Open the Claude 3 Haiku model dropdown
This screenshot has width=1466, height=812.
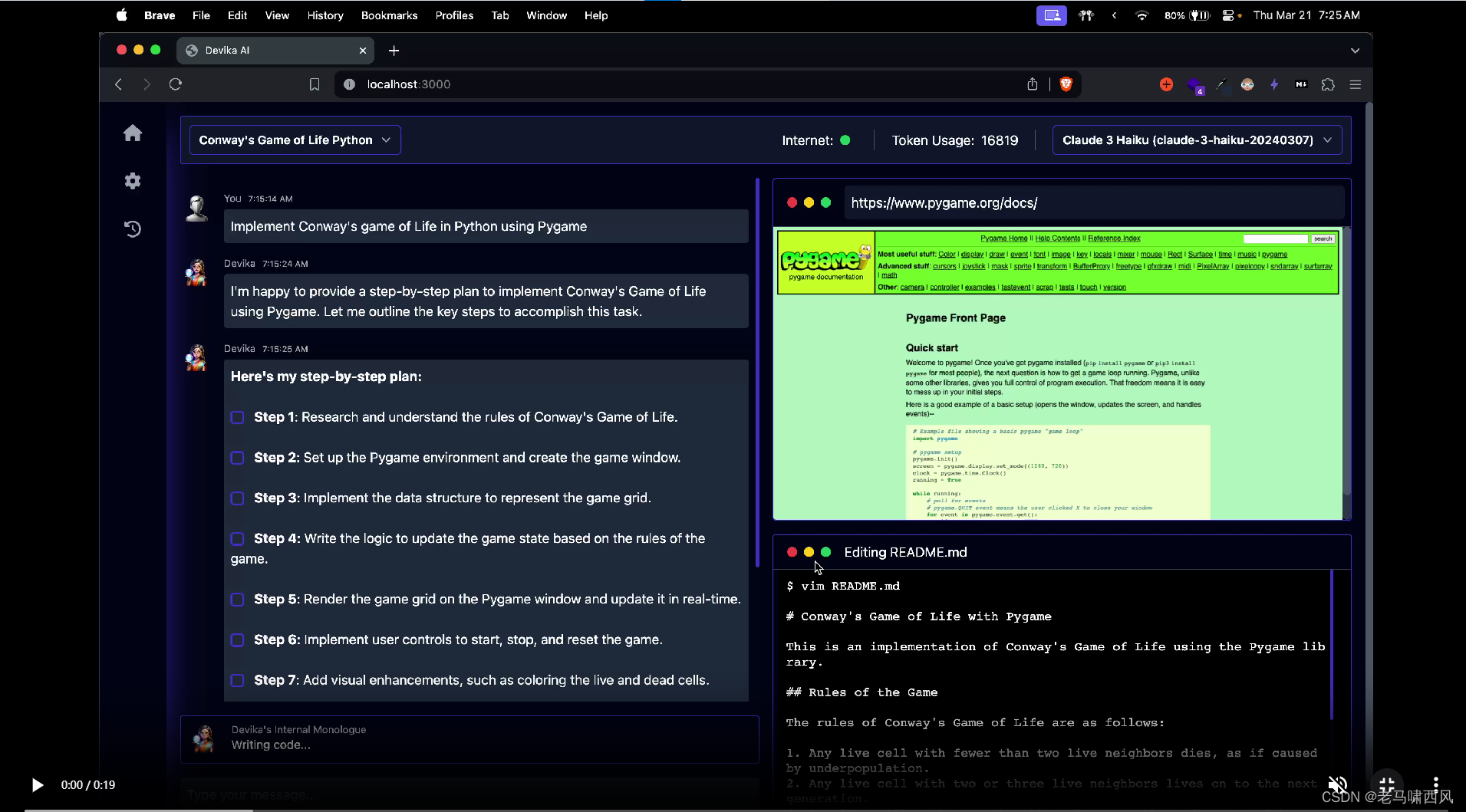[x=1196, y=140]
